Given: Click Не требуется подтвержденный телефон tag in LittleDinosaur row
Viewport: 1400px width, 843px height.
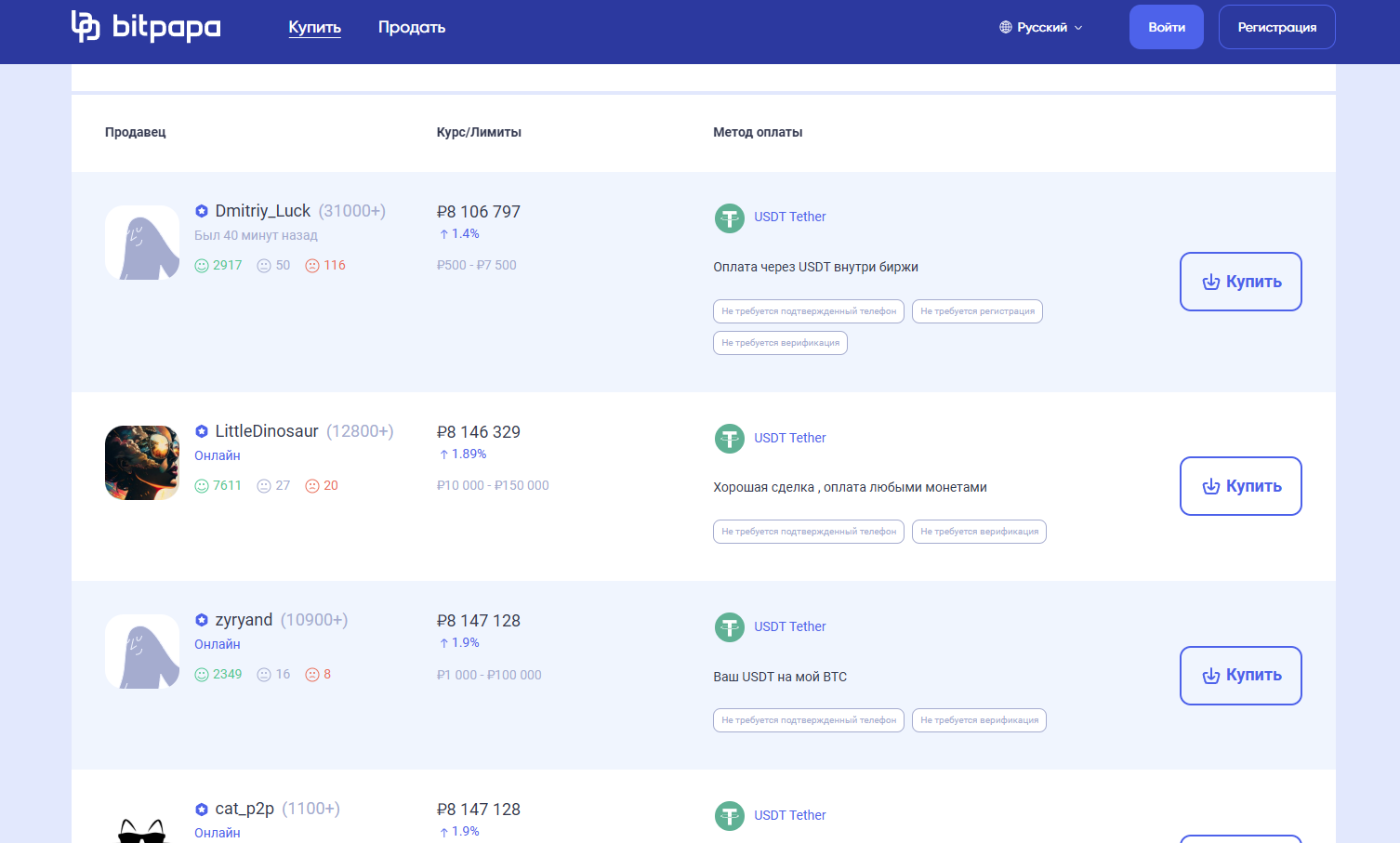Looking at the screenshot, I should point(809,532).
